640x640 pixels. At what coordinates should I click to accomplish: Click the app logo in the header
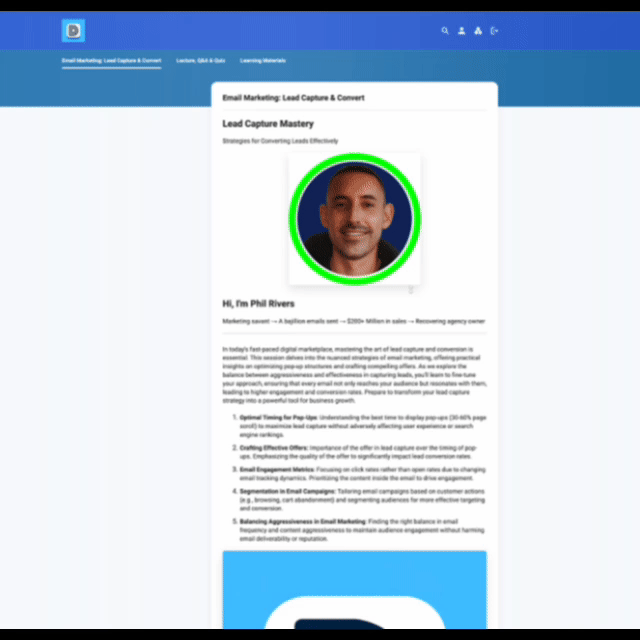tap(73, 31)
